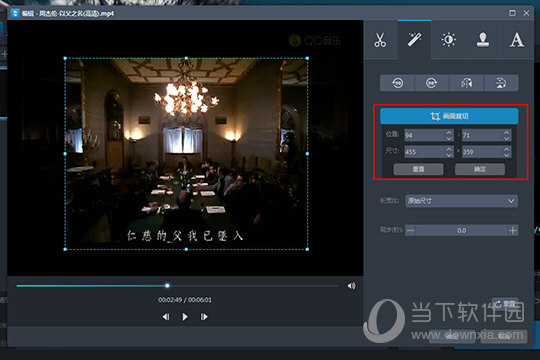Increase sync offset with the plus button
The width and height of the screenshot is (540, 360).
point(513,230)
